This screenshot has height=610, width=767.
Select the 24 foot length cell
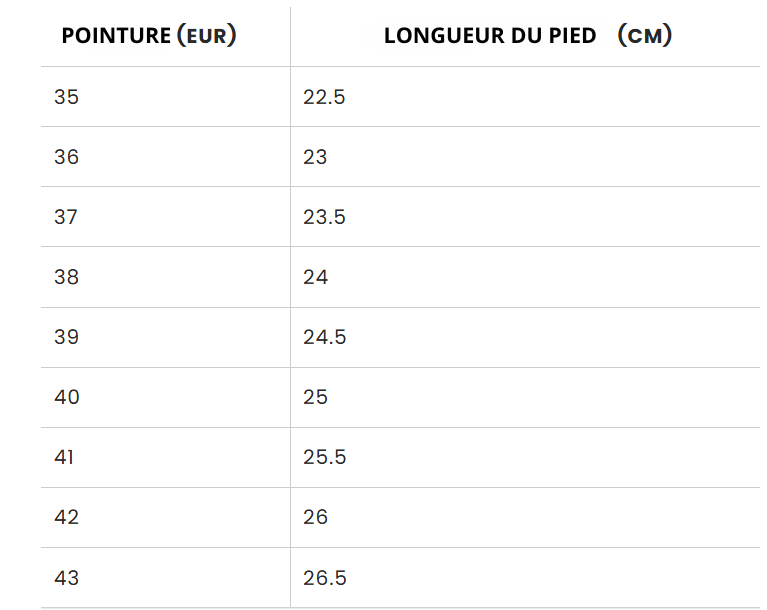pyautogui.click(x=525, y=277)
